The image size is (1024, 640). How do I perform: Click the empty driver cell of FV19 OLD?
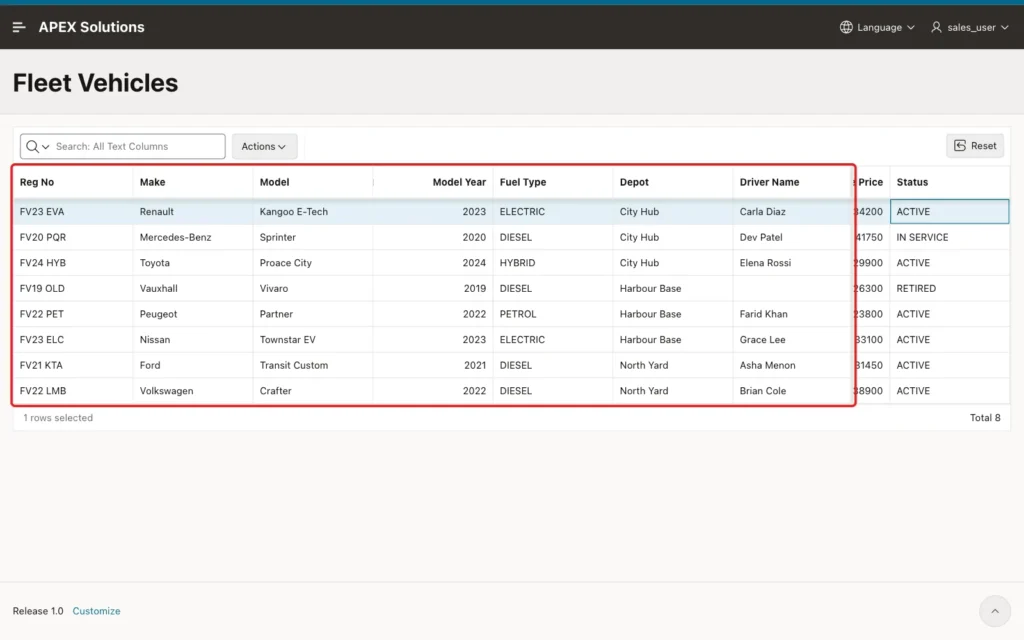coord(792,288)
